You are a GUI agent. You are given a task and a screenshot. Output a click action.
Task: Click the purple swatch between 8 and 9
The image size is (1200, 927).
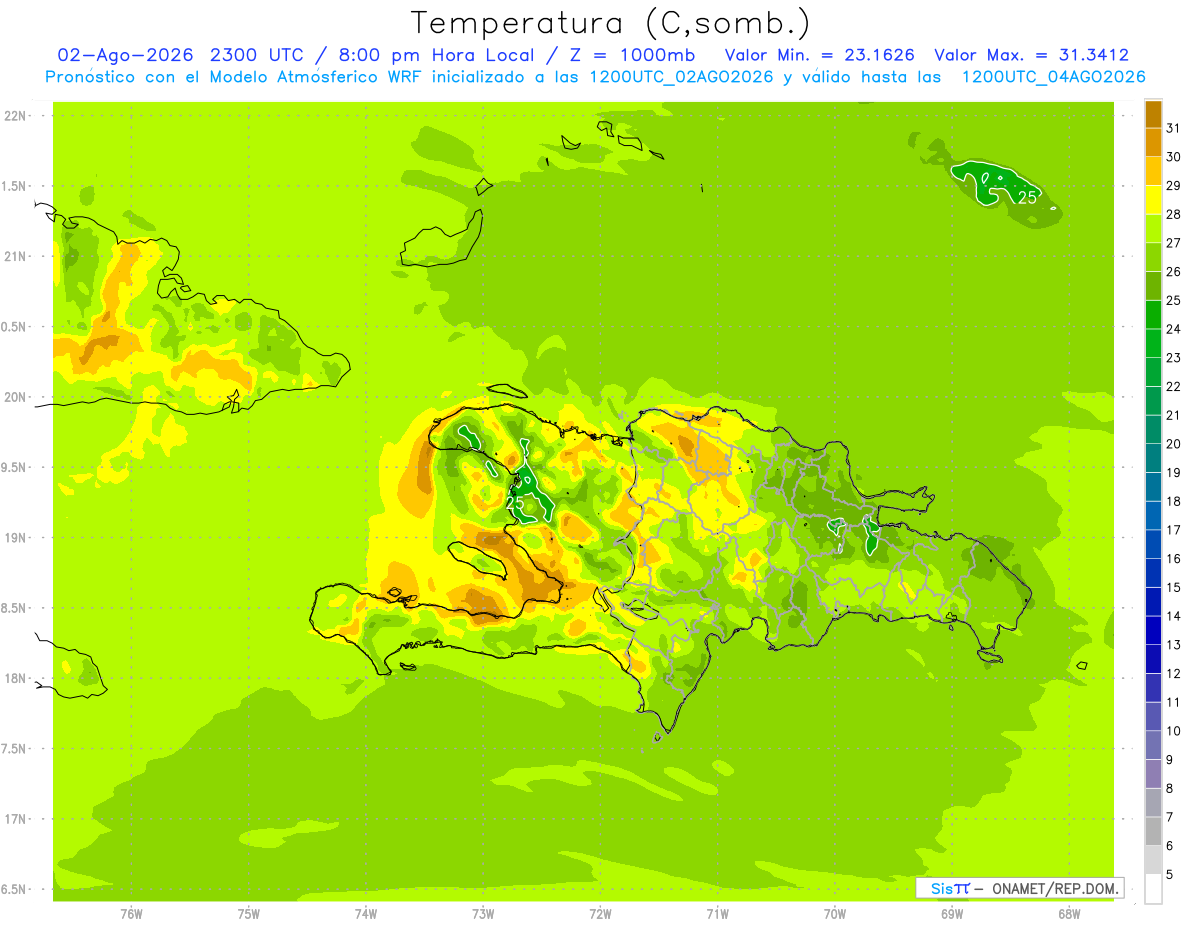(1153, 774)
